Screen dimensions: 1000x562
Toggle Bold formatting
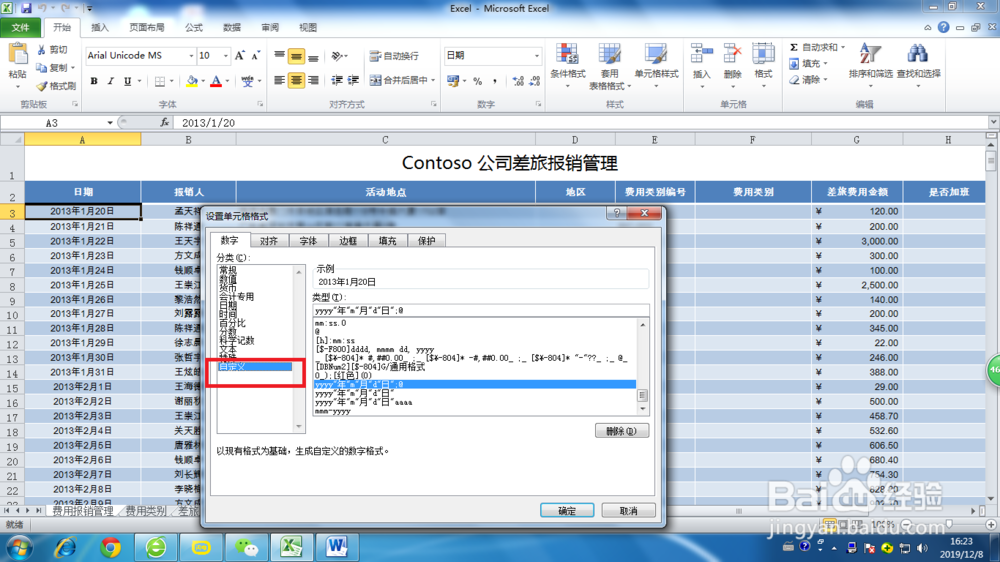click(94, 81)
